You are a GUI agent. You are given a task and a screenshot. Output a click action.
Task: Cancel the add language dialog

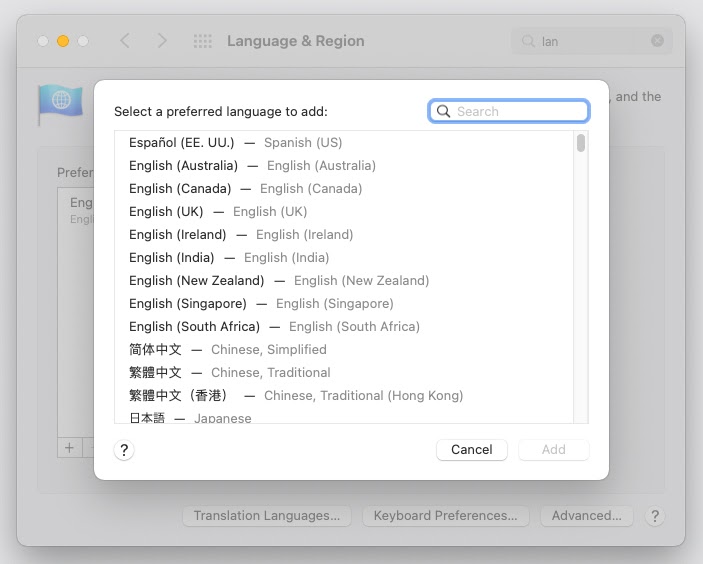[472, 450]
